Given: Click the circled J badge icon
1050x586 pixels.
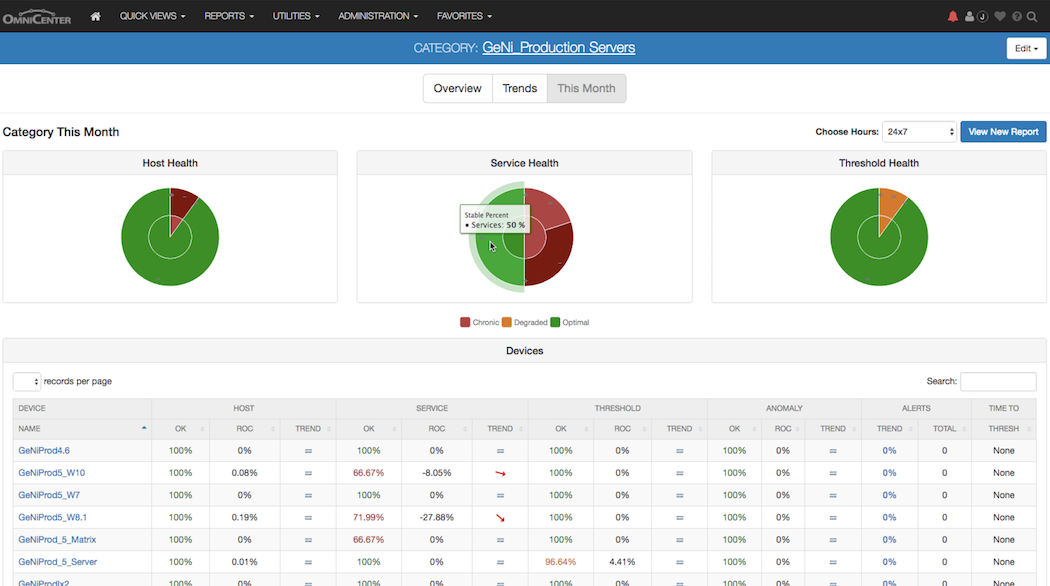Looking at the screenshot, I should 982,16.
